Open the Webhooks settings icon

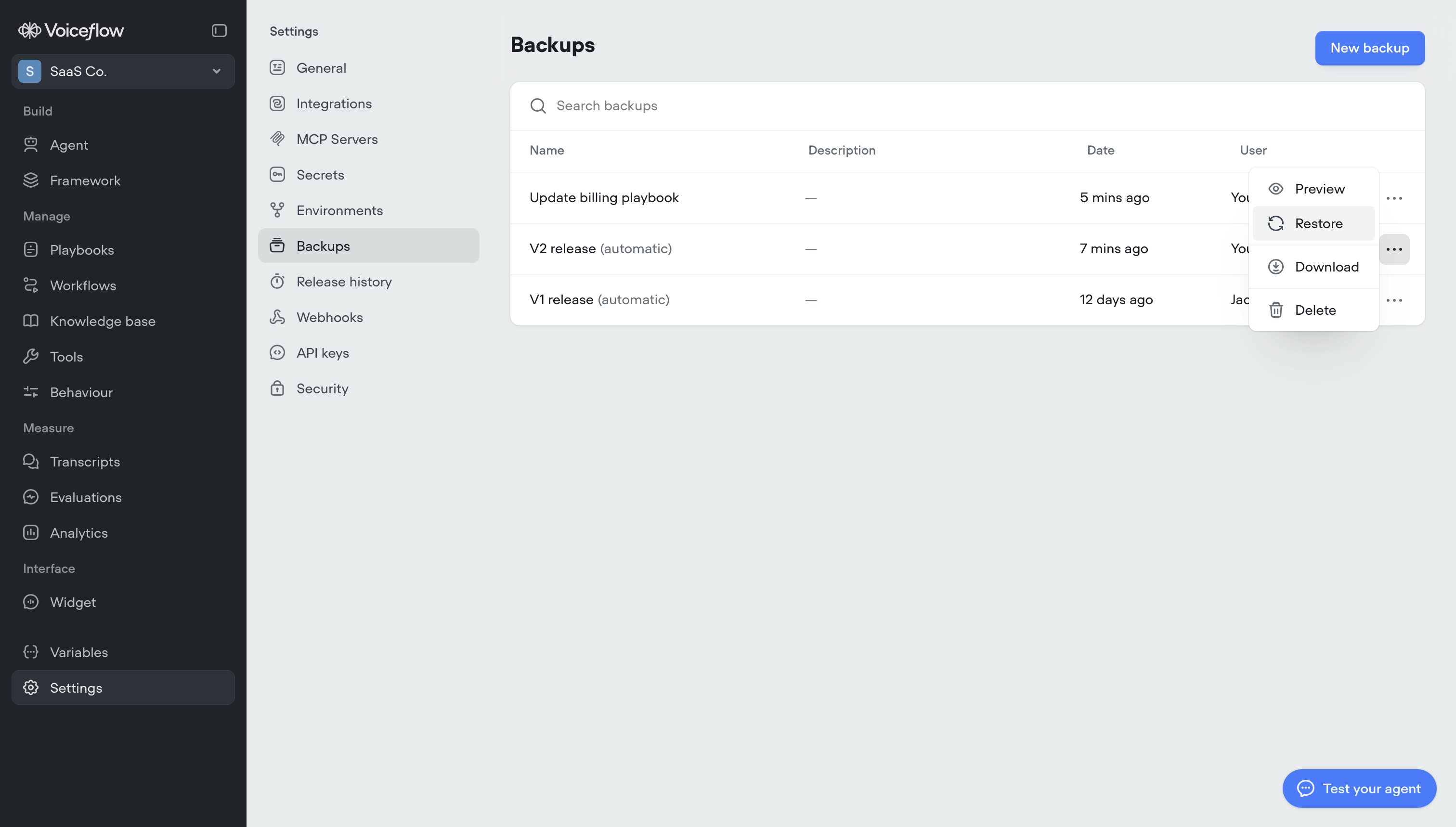[x=278, y=317]
